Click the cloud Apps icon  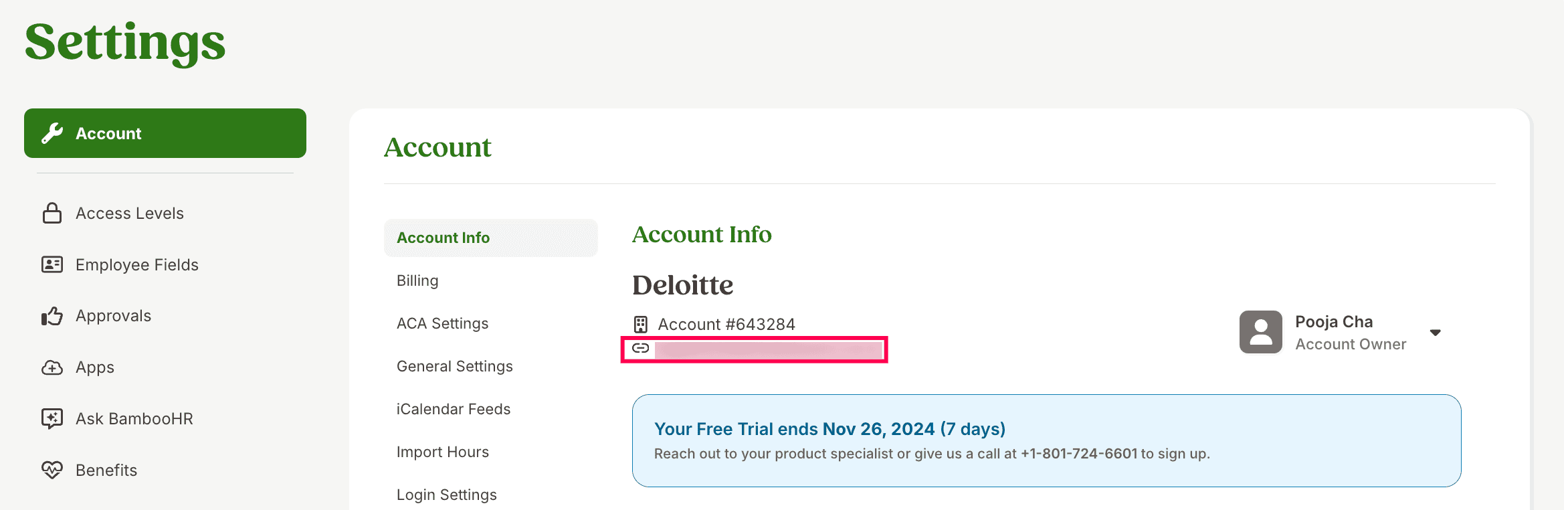coord(52,367)
